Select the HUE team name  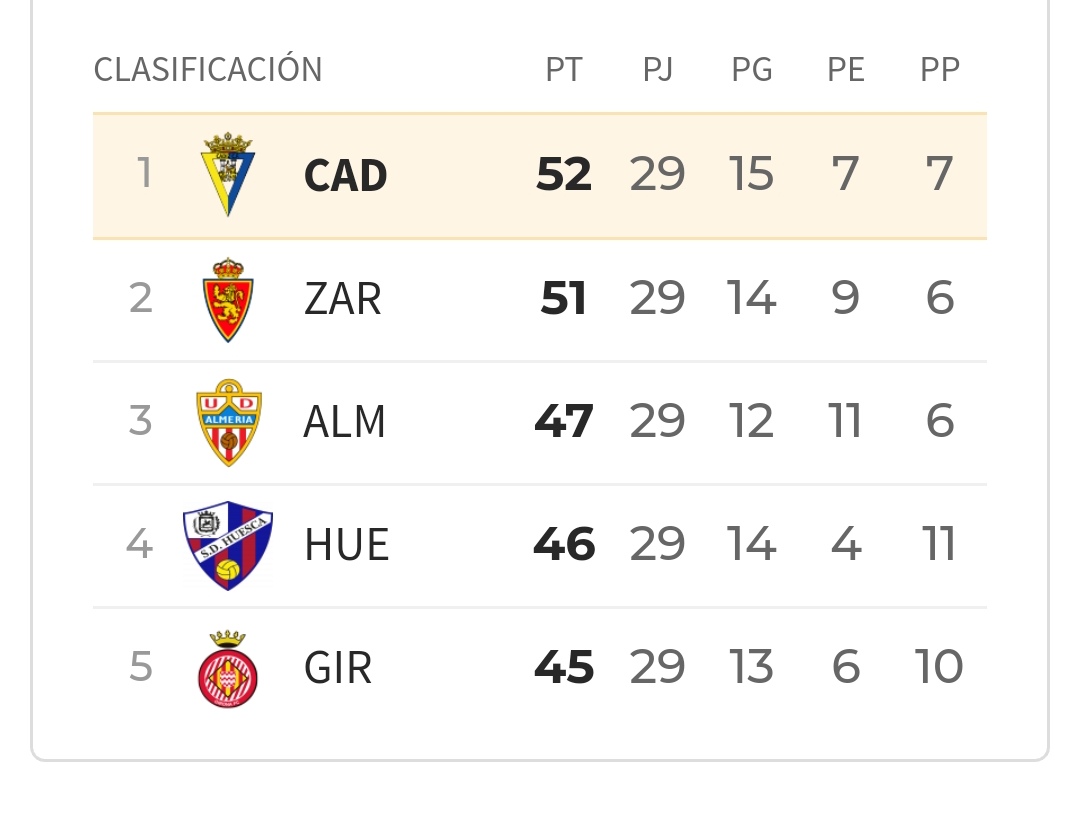point(346,545)
